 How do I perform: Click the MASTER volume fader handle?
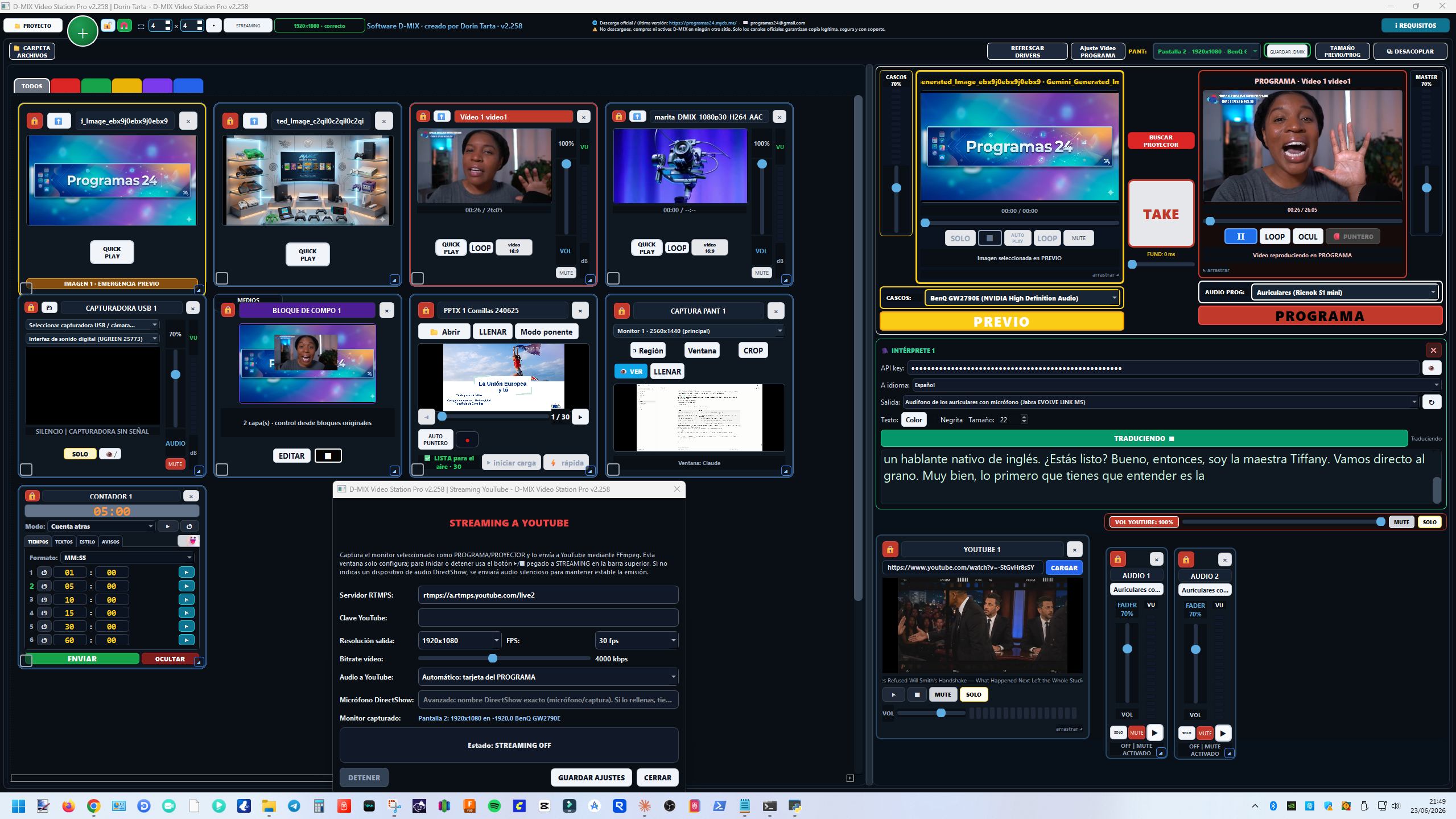point(1426,188)
